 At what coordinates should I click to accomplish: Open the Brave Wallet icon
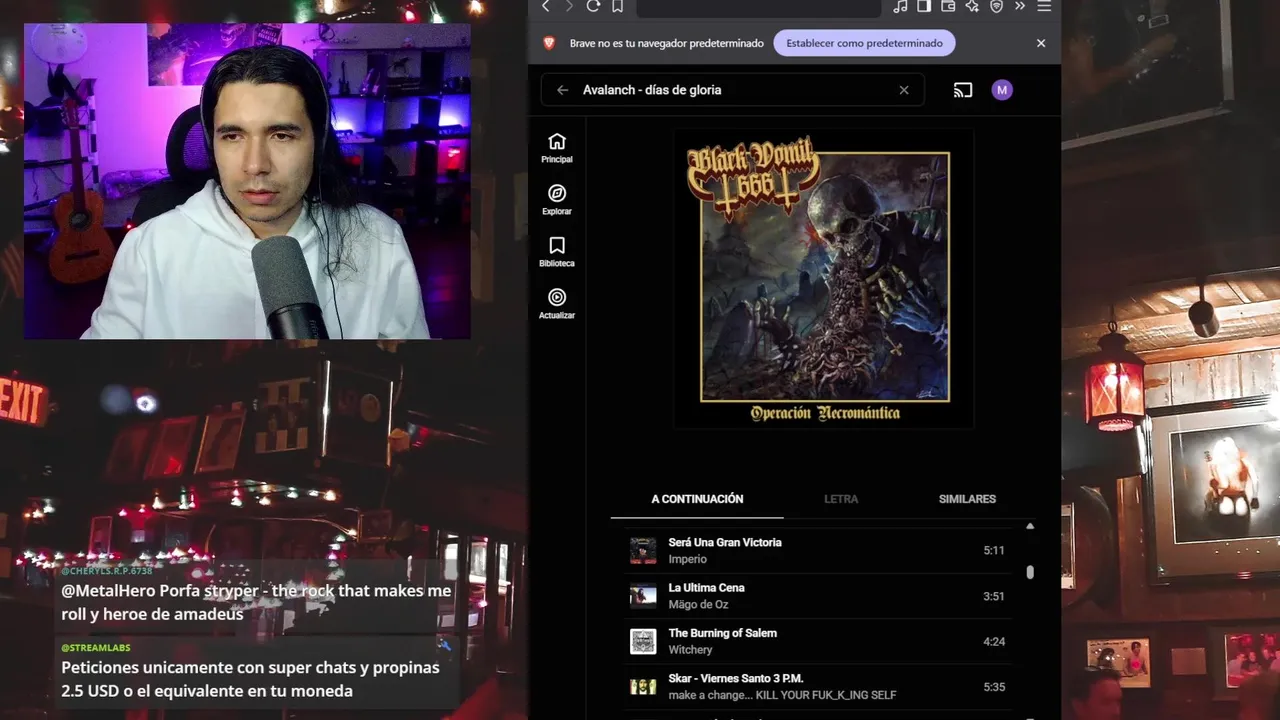(948, 6)
